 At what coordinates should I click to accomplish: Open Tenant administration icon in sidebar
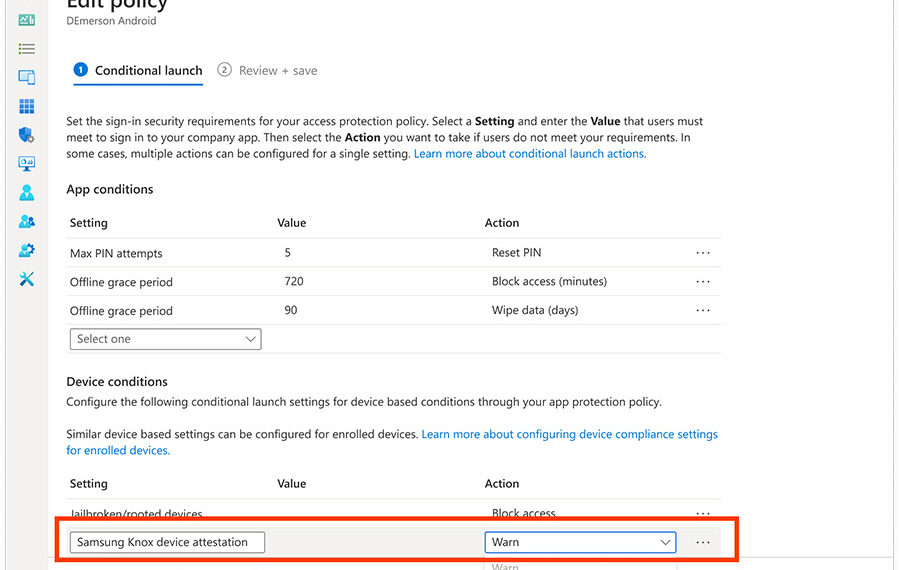click(x=26, y=250)
